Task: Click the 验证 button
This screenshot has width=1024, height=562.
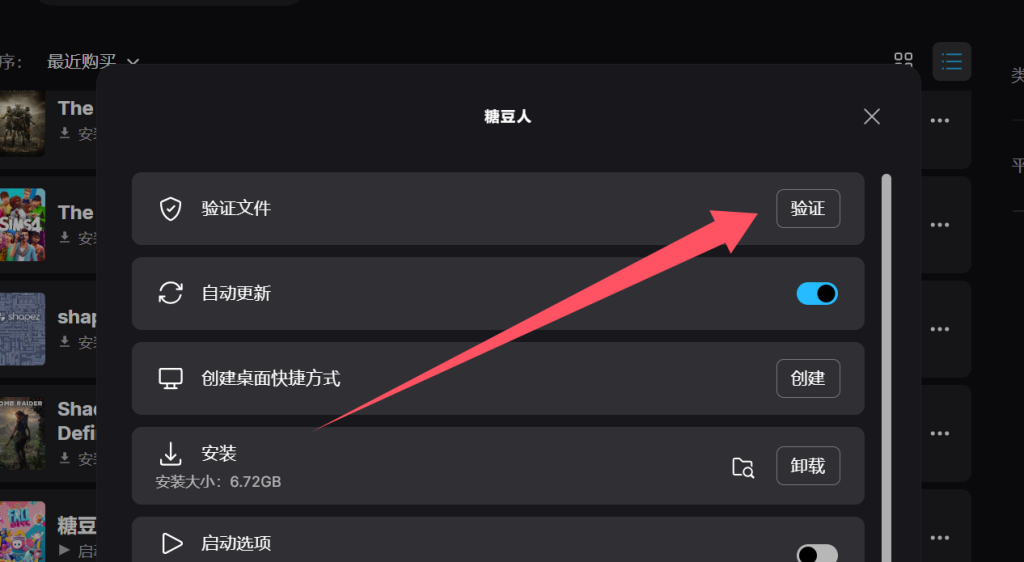Action: (808, 208)
